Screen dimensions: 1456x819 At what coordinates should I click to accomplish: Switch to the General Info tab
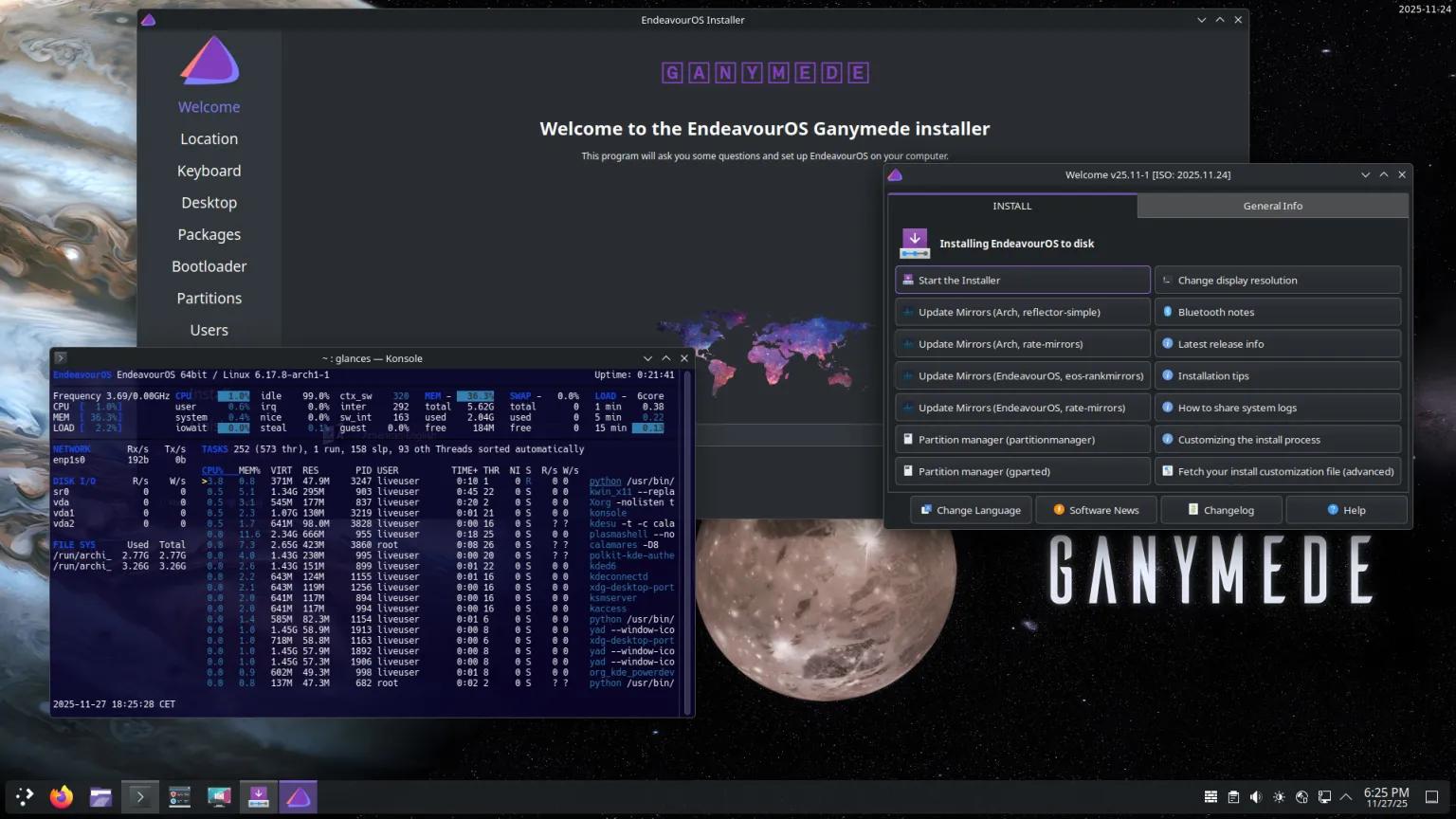tap(1273, 206)
